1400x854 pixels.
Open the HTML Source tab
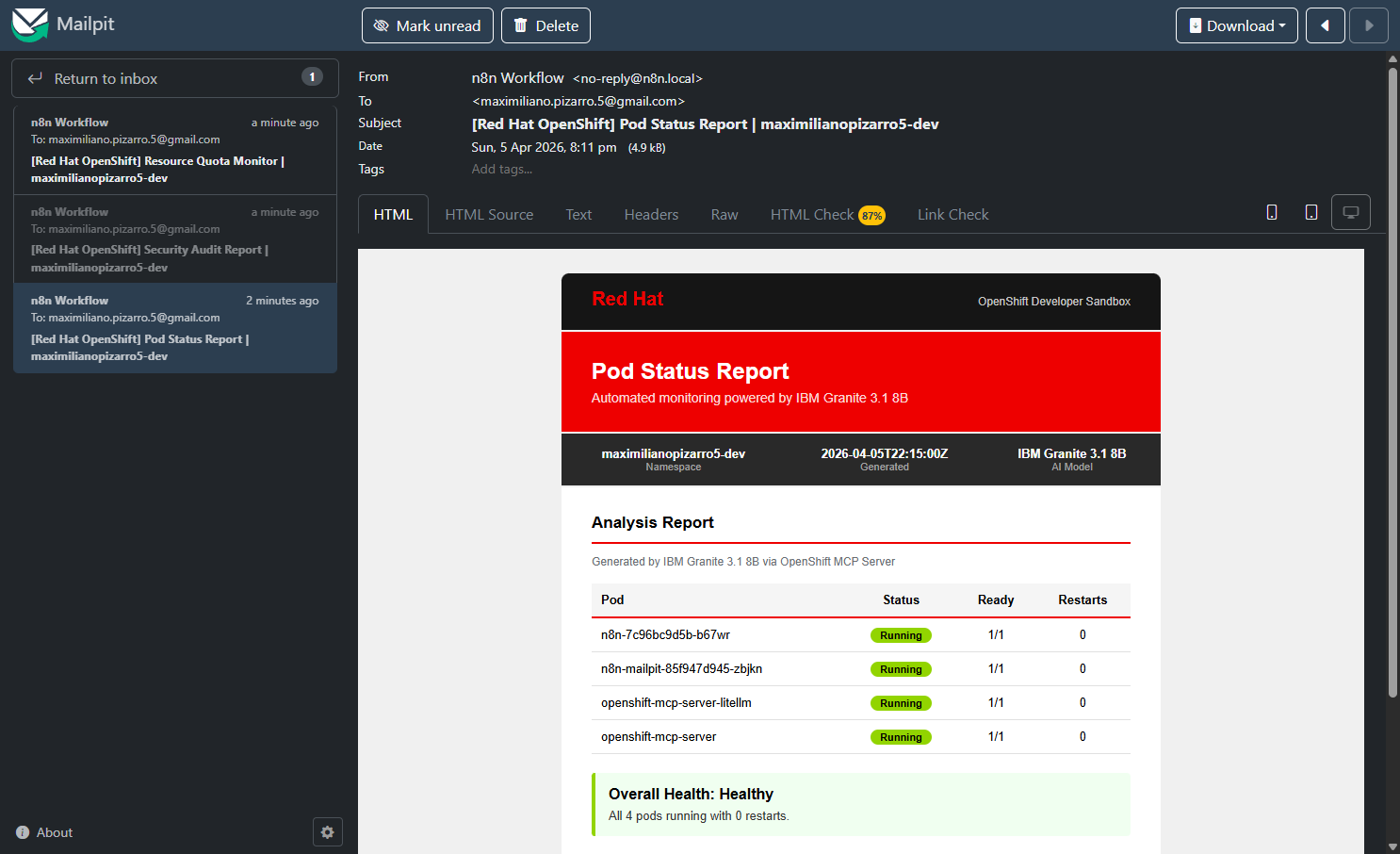point(489,215)
